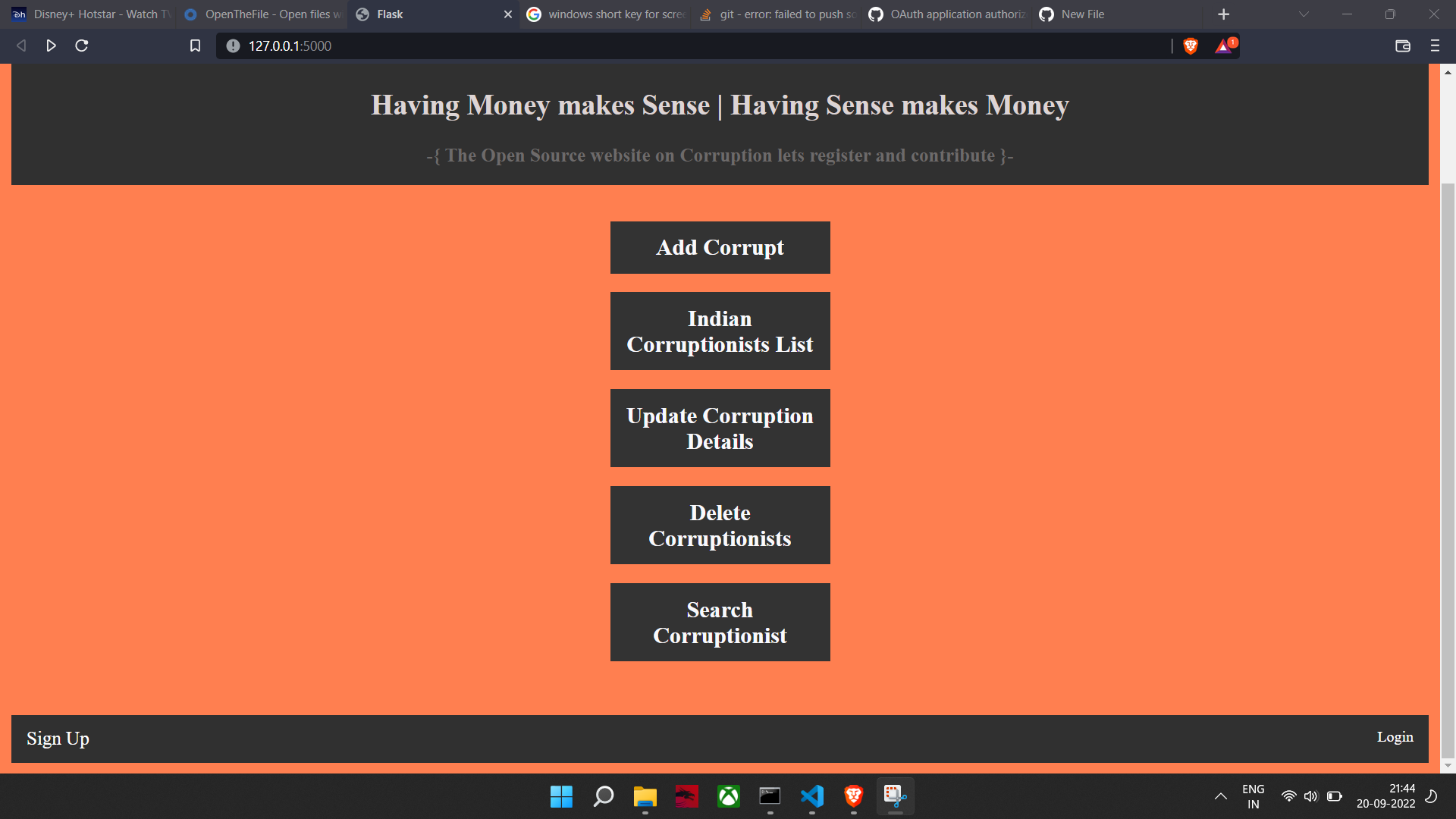Click the speaker volume tray icon
Viewport: 1456px width, 819px height.
(x=1312, y=796)
